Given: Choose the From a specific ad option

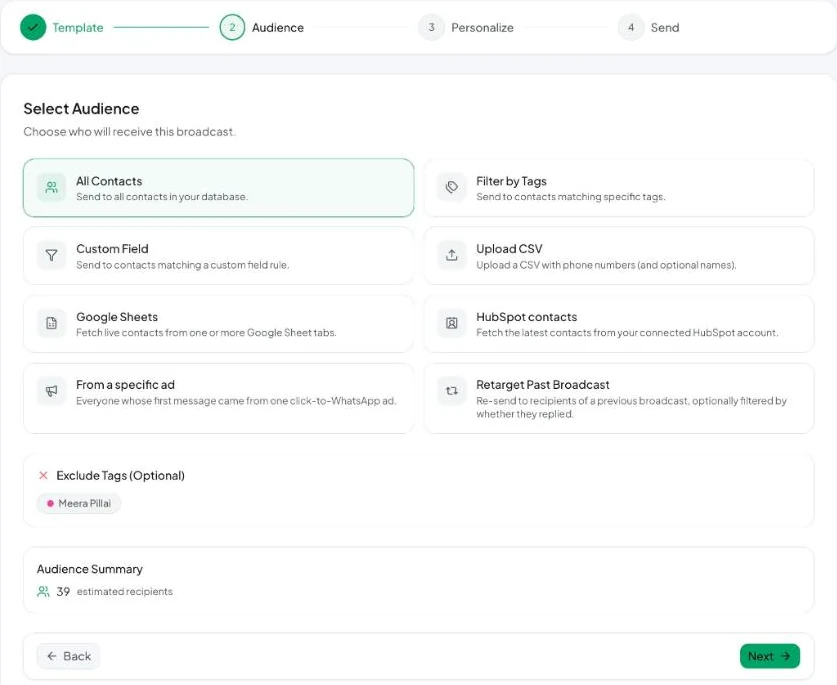Looking at the screenshot, I should coord(218,398).
